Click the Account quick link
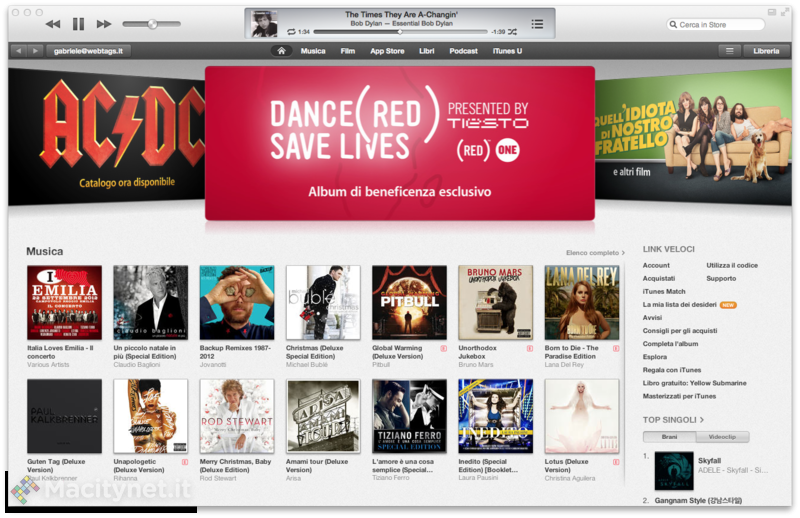800x518 pixels. (656, 265)
